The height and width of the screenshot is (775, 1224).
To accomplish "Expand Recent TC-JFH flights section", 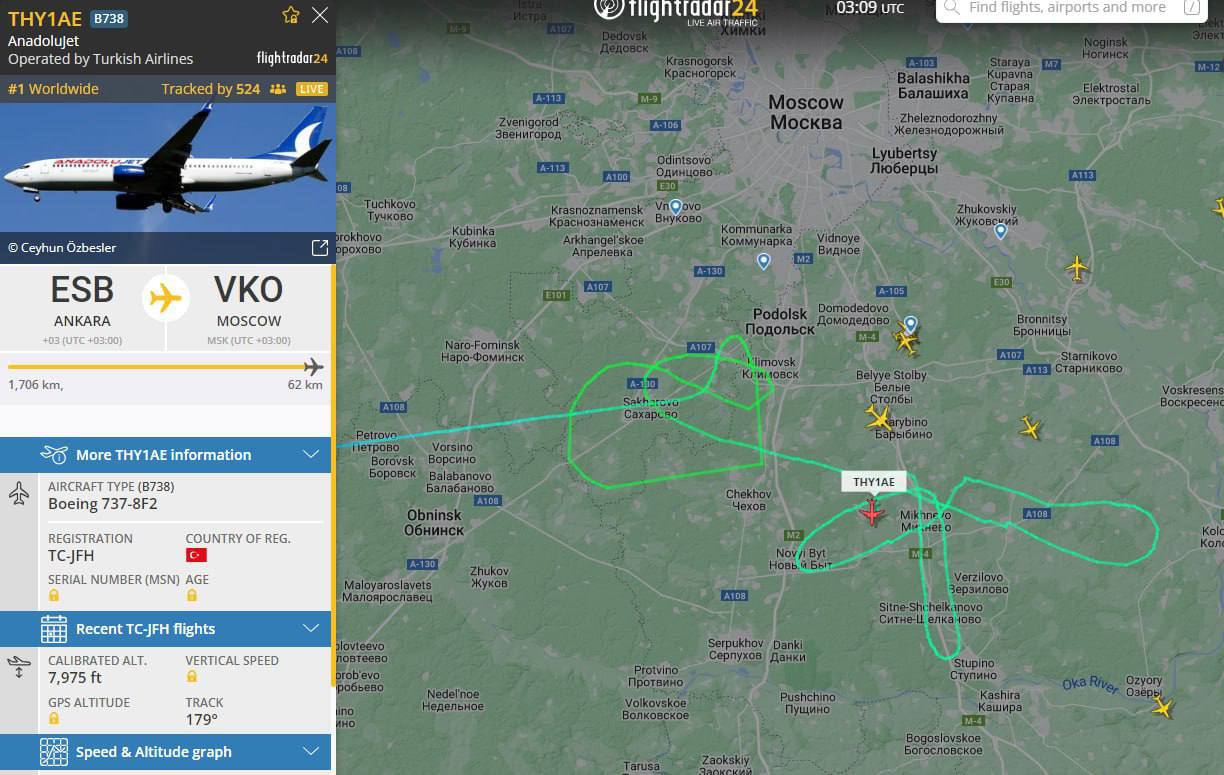I will click(x=165, y=629).
